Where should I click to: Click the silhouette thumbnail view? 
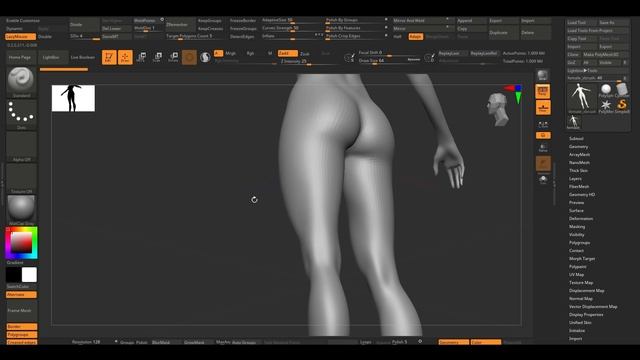point(73,98)
